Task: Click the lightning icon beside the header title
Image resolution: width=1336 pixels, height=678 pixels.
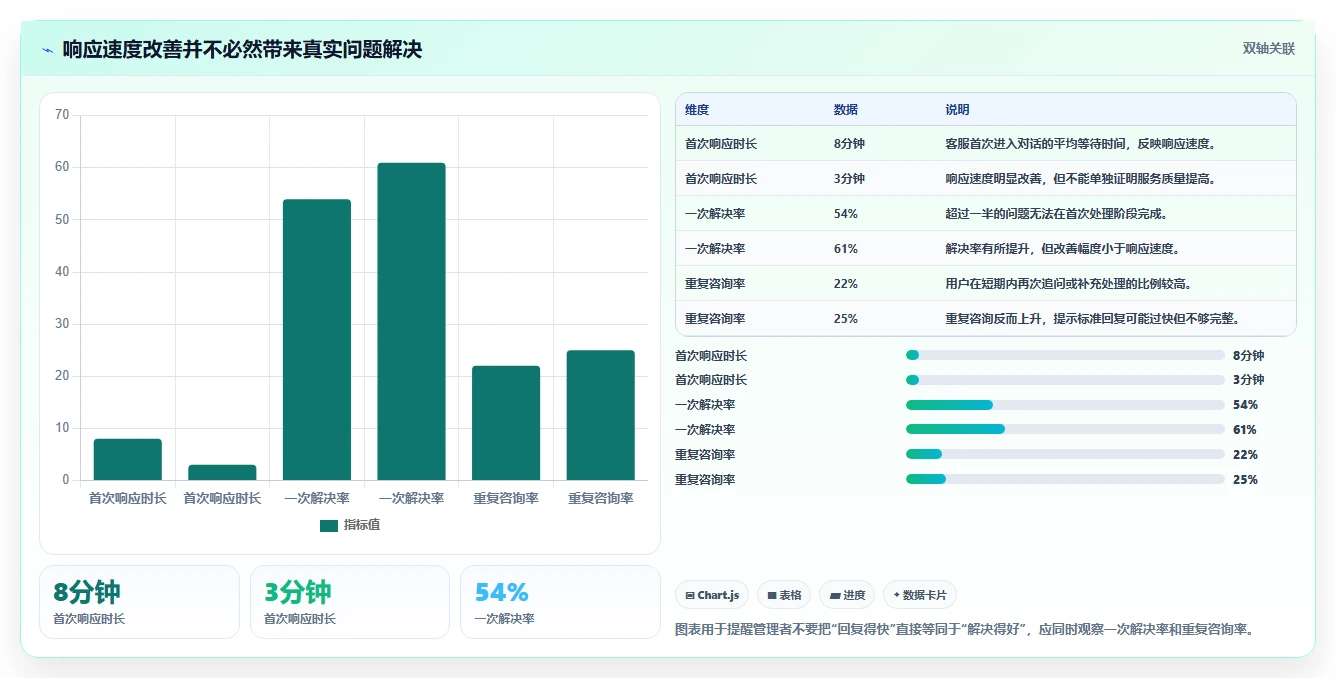Action: coord(48,50)
